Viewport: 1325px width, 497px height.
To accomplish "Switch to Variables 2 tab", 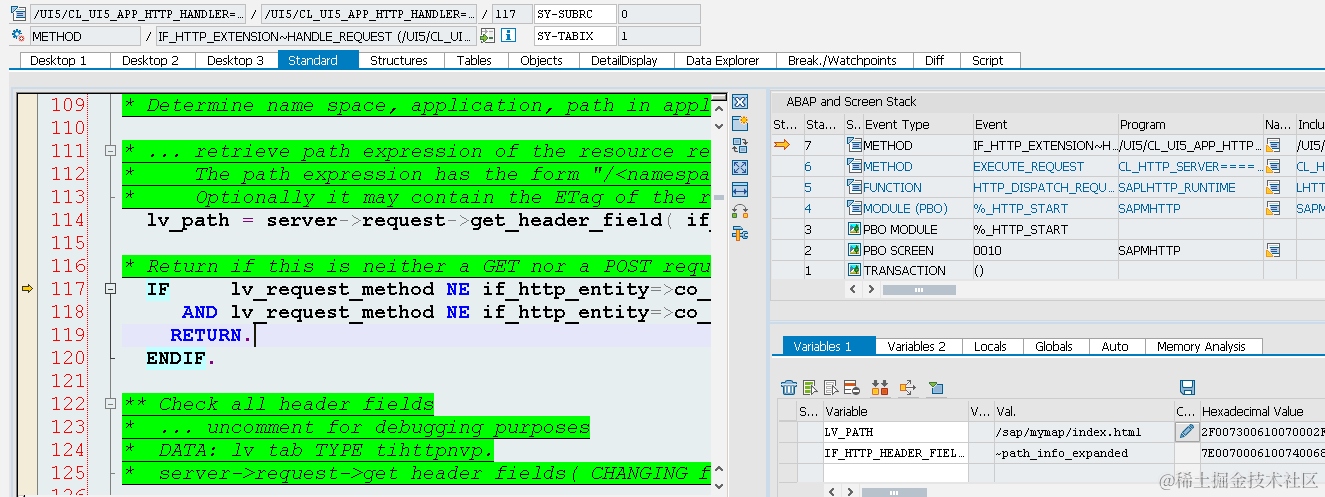I will coord(917,346).
